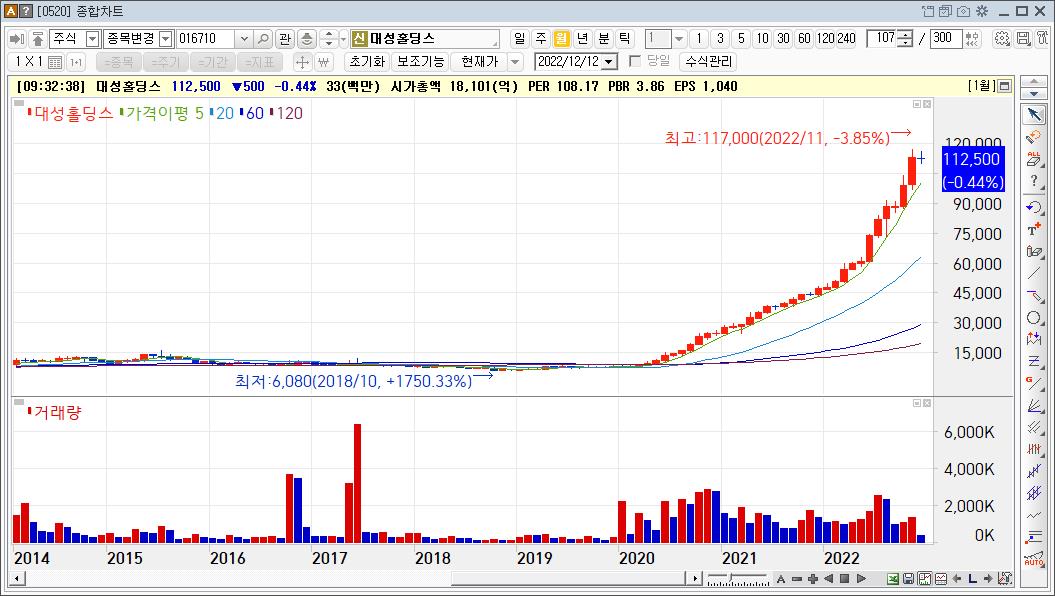Click the Excel export icon in bottom bar

click(x=893, y=579)
